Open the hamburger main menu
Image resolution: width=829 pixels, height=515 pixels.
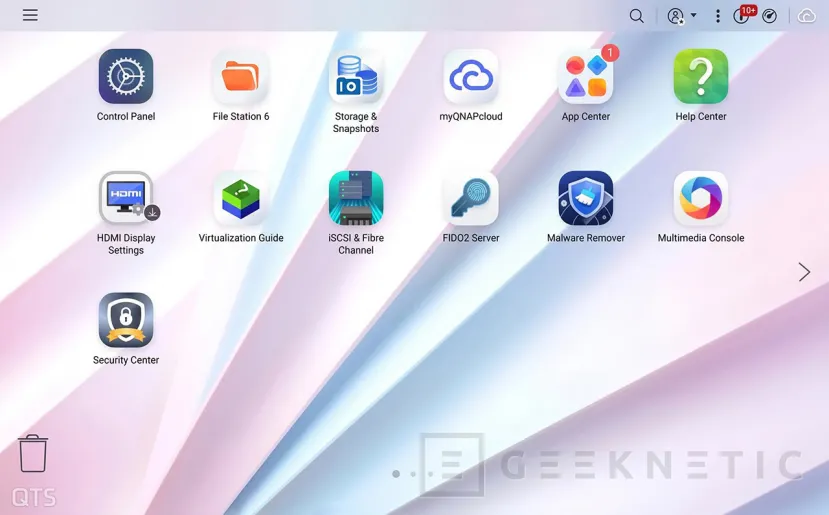pyautogui.click(x=30, y=15)
